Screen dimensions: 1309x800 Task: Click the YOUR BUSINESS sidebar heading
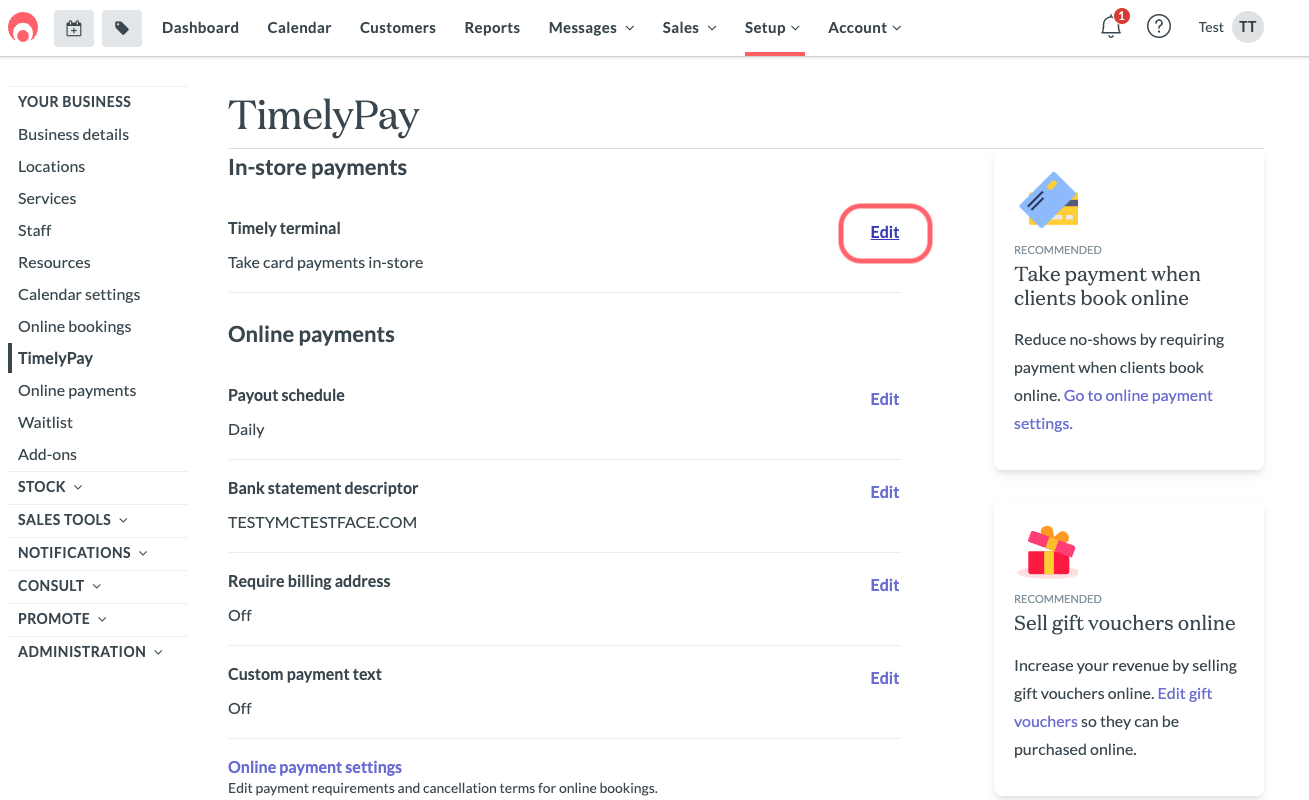74,102
